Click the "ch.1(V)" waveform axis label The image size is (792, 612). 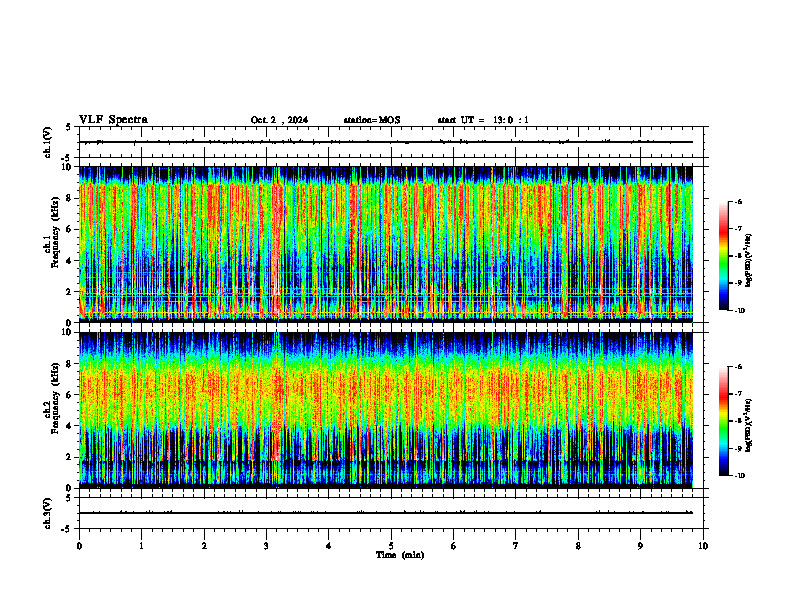[x=47, y=142]
